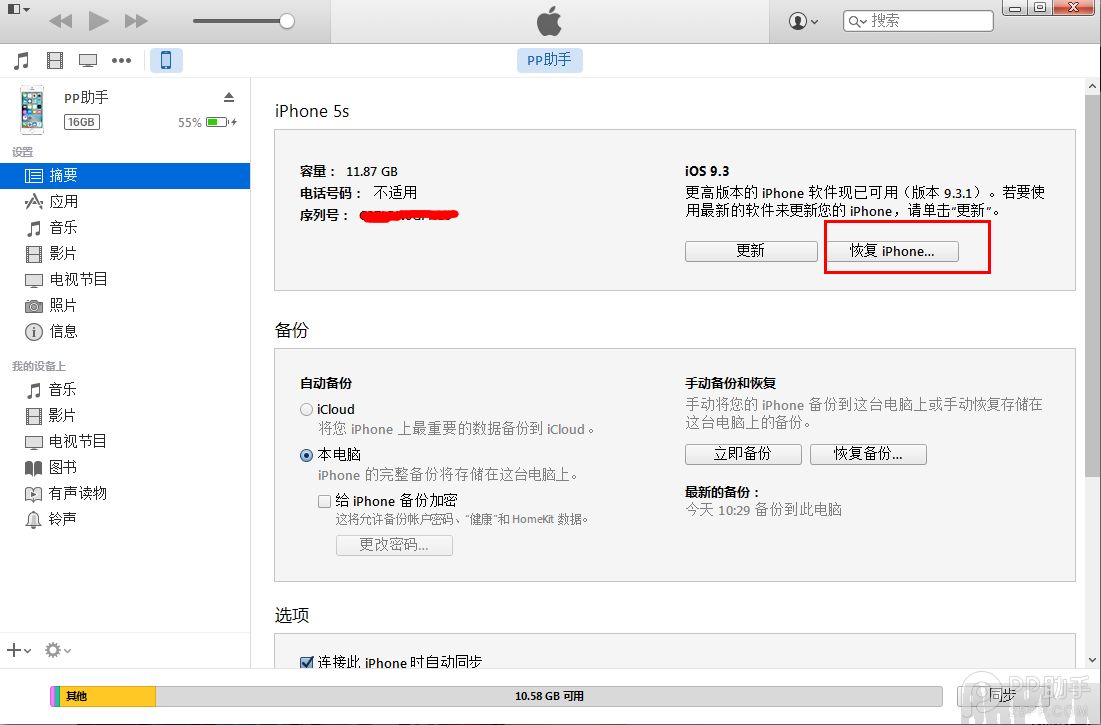The image size is (1101, 725).
Task: Disable 连接此 iPhone 时自动同步
Action: tap(305, 662)
